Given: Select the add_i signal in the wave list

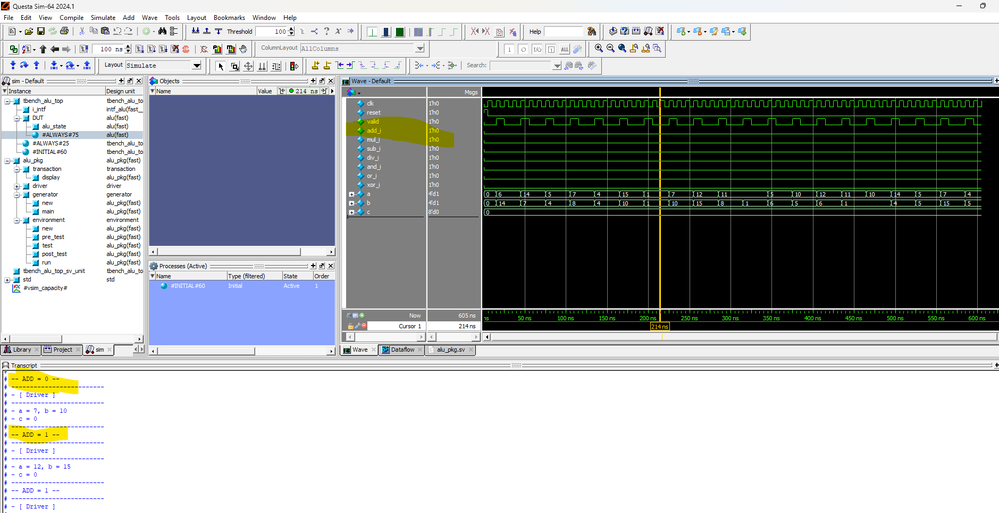Looking at the screenshot, I should tap(374, 130).
